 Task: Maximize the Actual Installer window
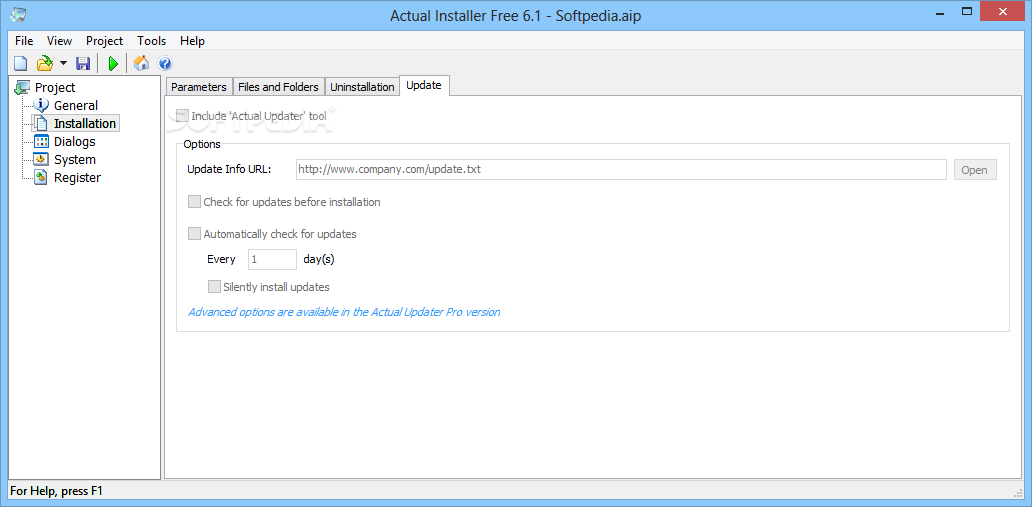coord(967,11)
